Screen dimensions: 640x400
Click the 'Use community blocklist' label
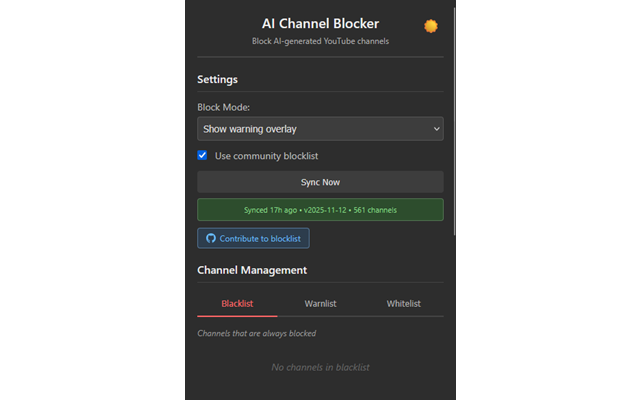pos(266,156)
